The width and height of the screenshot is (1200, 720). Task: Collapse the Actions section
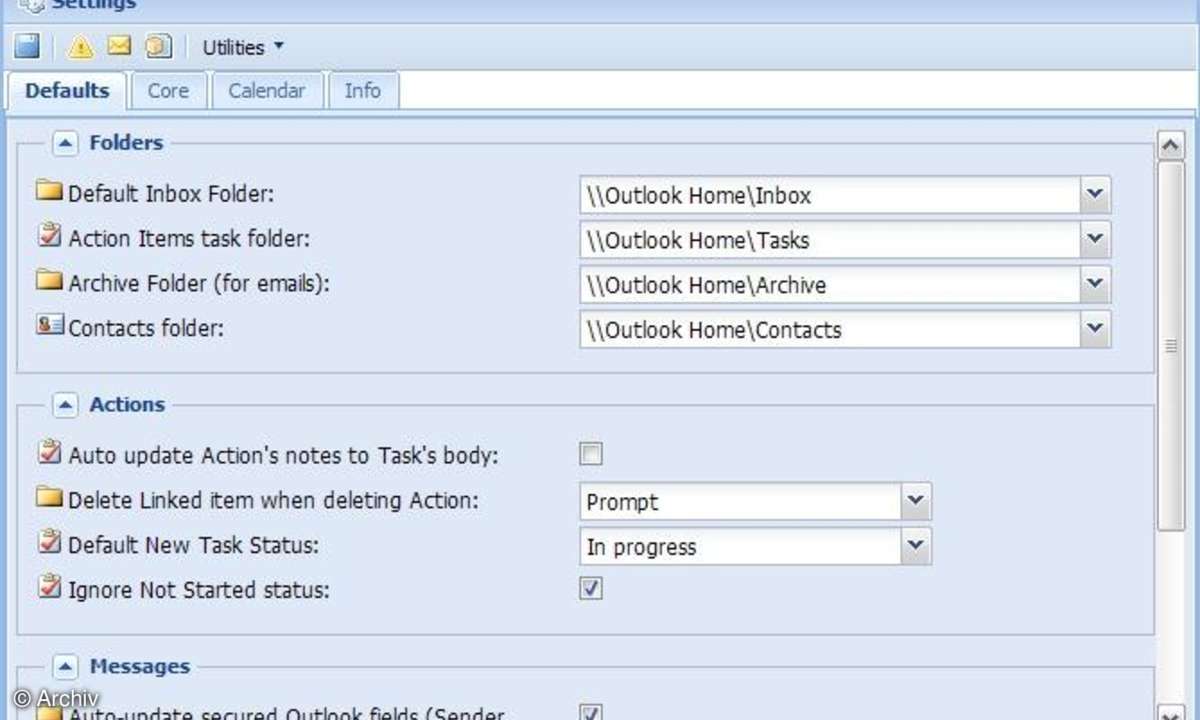pos(65,405)
